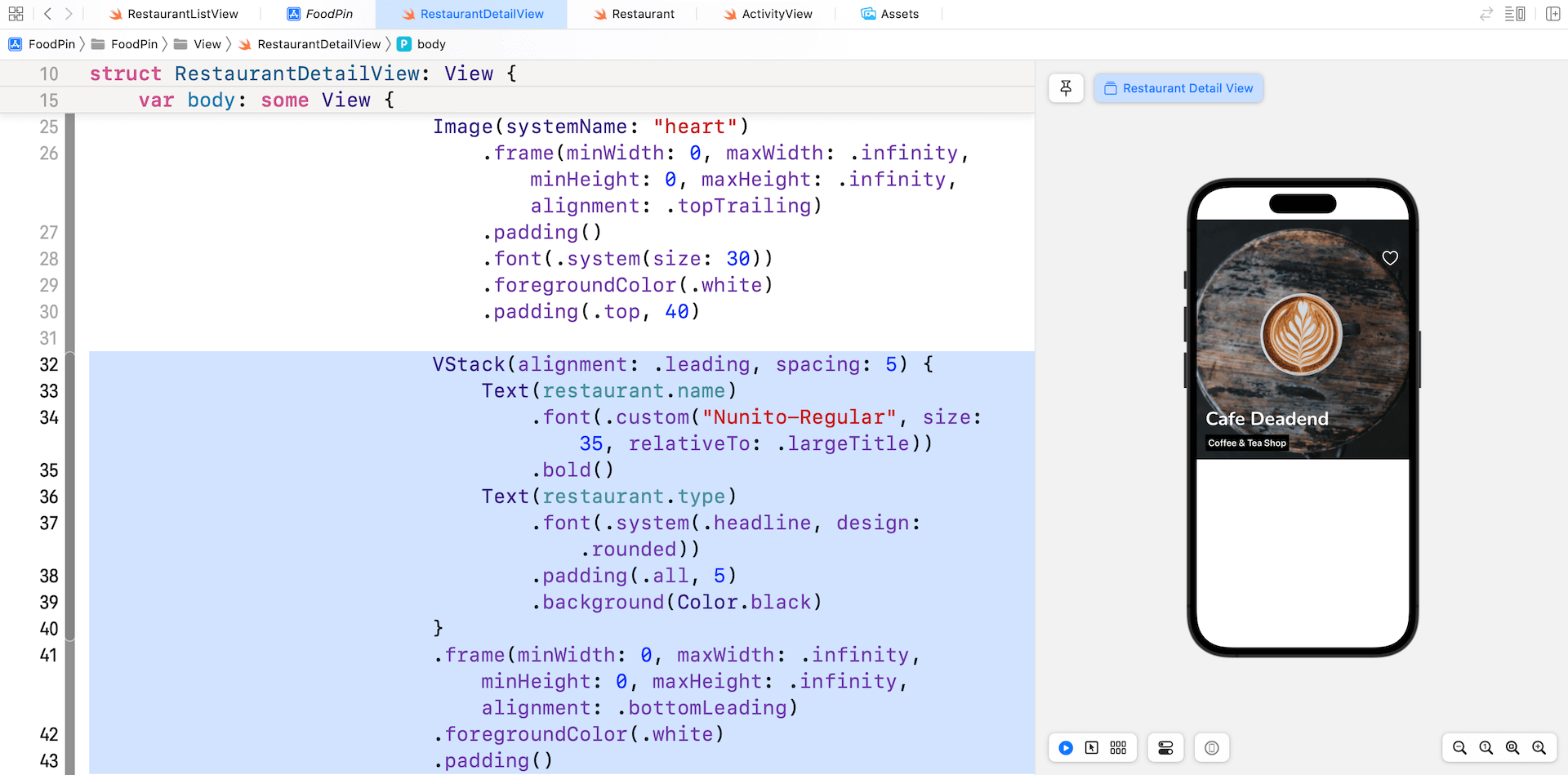Image resolution: width=1568 pixels, height=775 pixels.
Task: Zoom in on the preview canvas
Action: click(1539, 747)
